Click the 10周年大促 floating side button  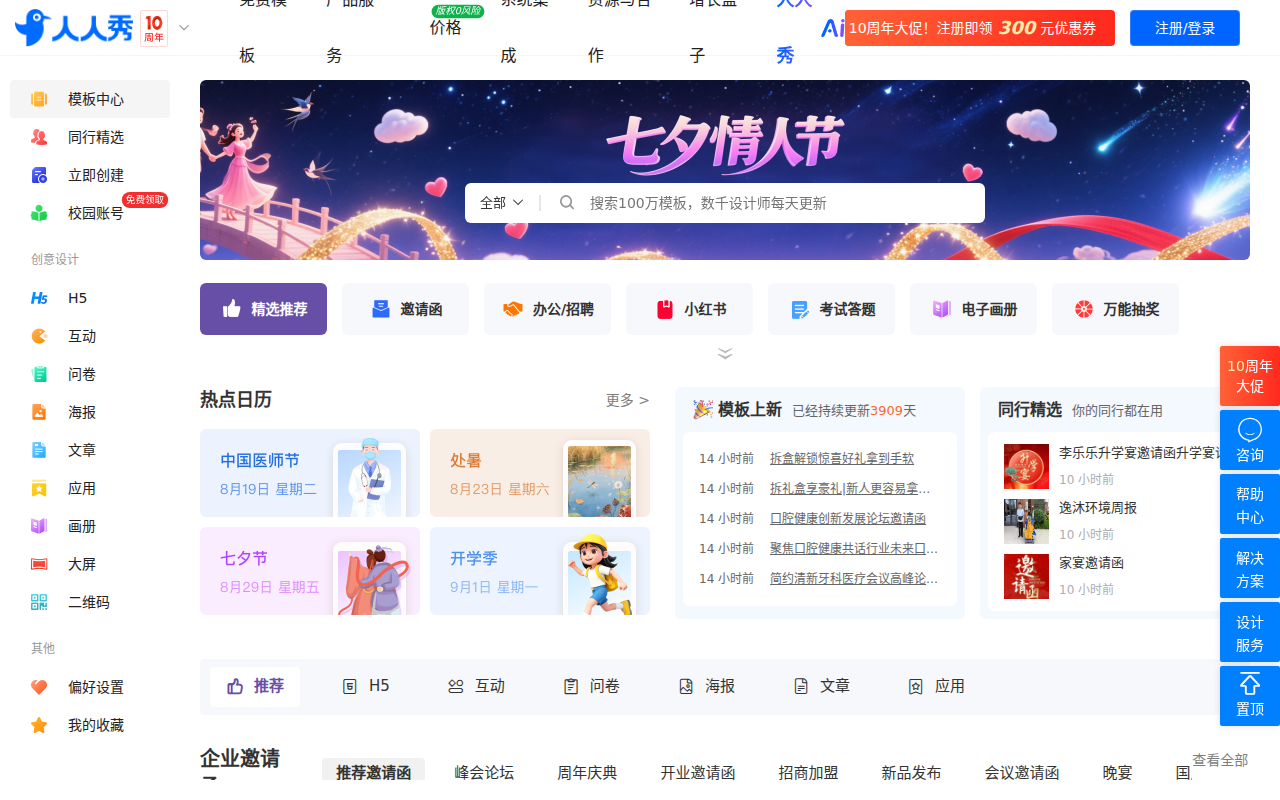(x=1250, y=376)
